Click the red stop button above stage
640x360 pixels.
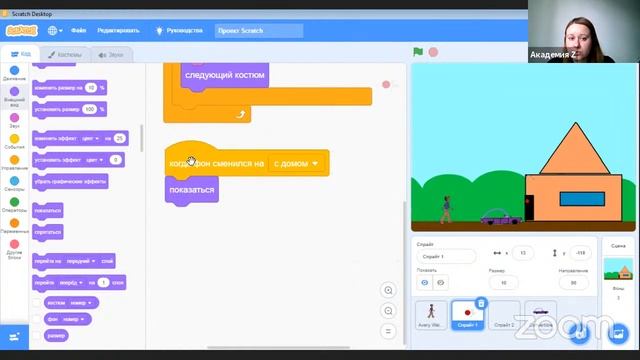click(x=433, y=52)
